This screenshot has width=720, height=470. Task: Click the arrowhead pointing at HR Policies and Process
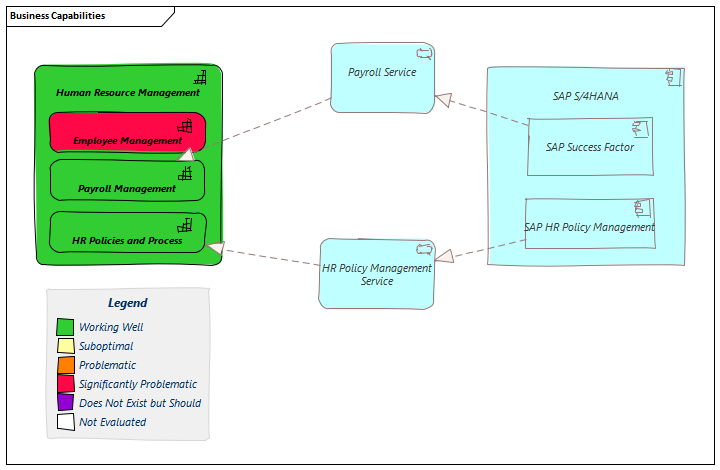pyautogui.click(x=216, y=247)
